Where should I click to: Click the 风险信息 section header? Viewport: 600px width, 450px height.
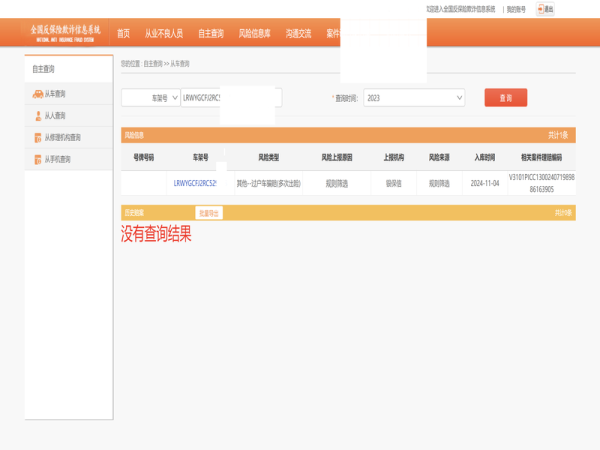click(134, 135)
